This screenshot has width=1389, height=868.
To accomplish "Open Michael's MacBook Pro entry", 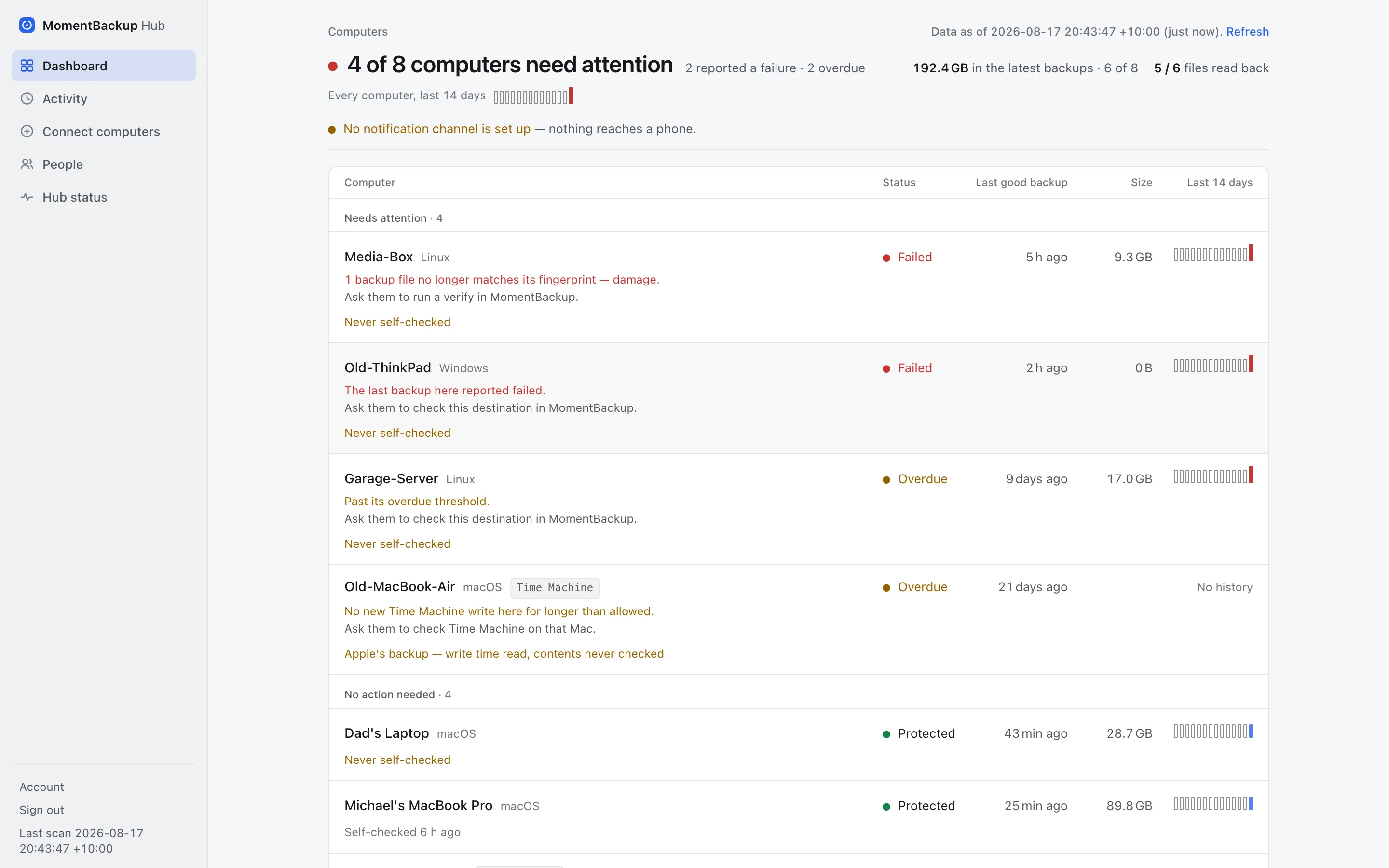I will pyautogui.click(x=418, y=805).
